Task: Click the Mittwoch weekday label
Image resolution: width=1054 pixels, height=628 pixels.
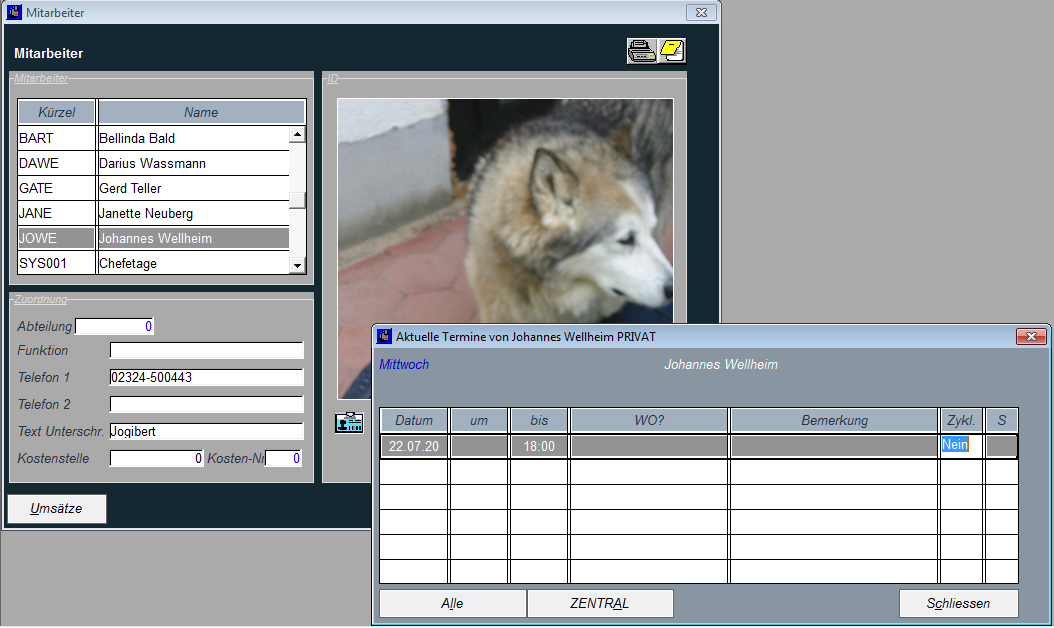Action: click(x=404, y=364)
